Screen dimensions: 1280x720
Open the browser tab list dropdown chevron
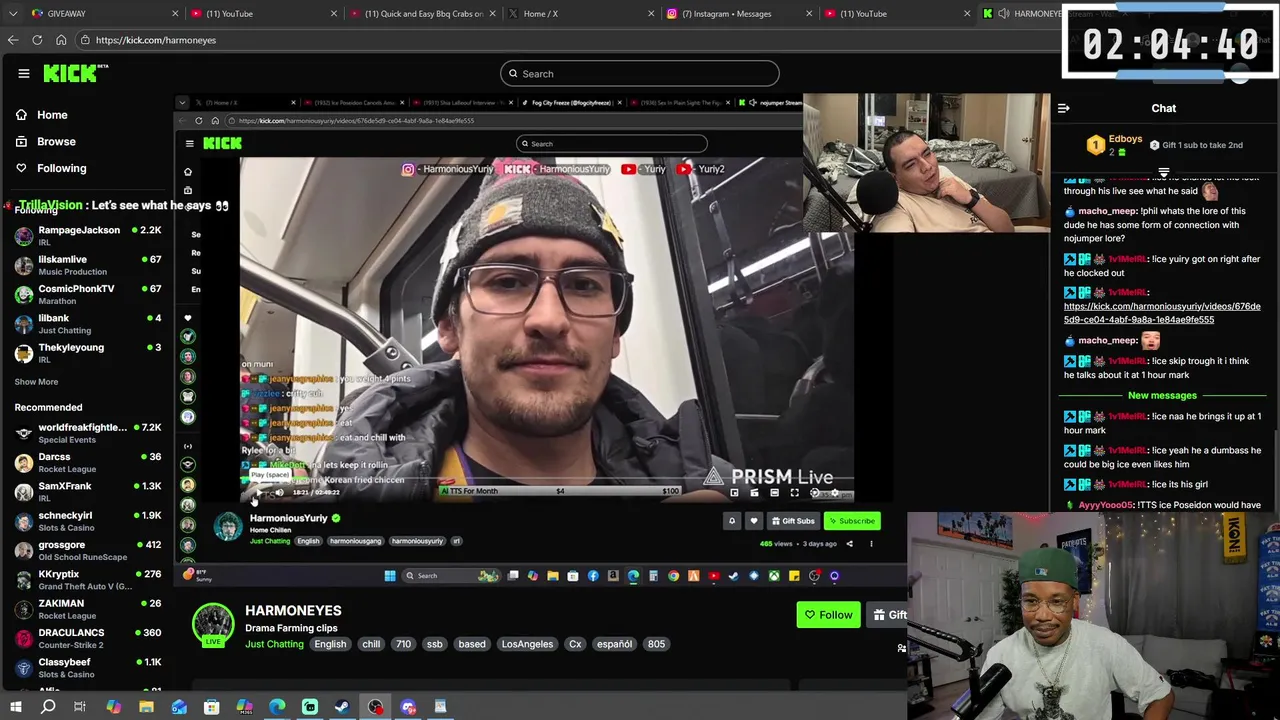pos(12,13)
